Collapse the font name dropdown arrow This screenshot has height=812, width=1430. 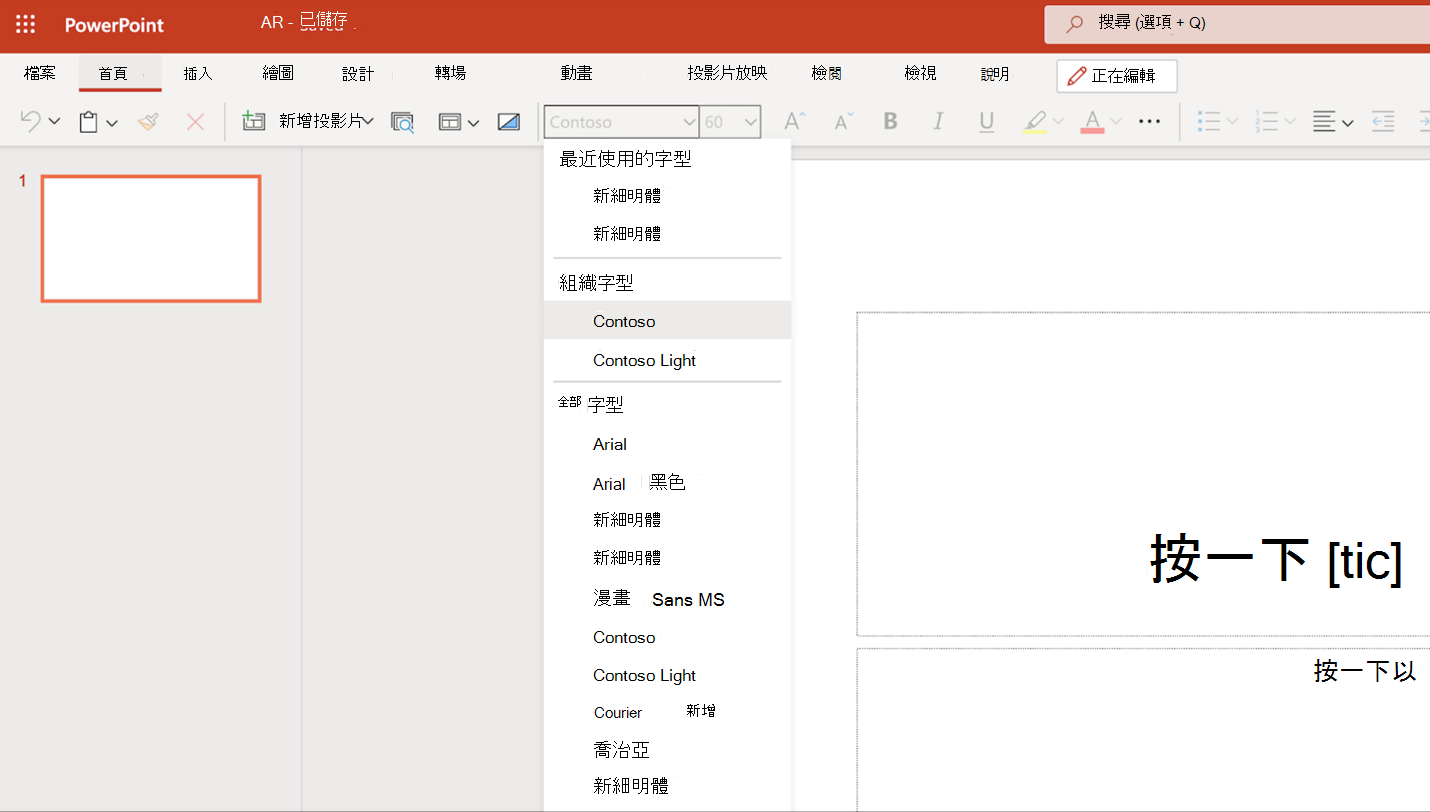(x=689, y=122)
